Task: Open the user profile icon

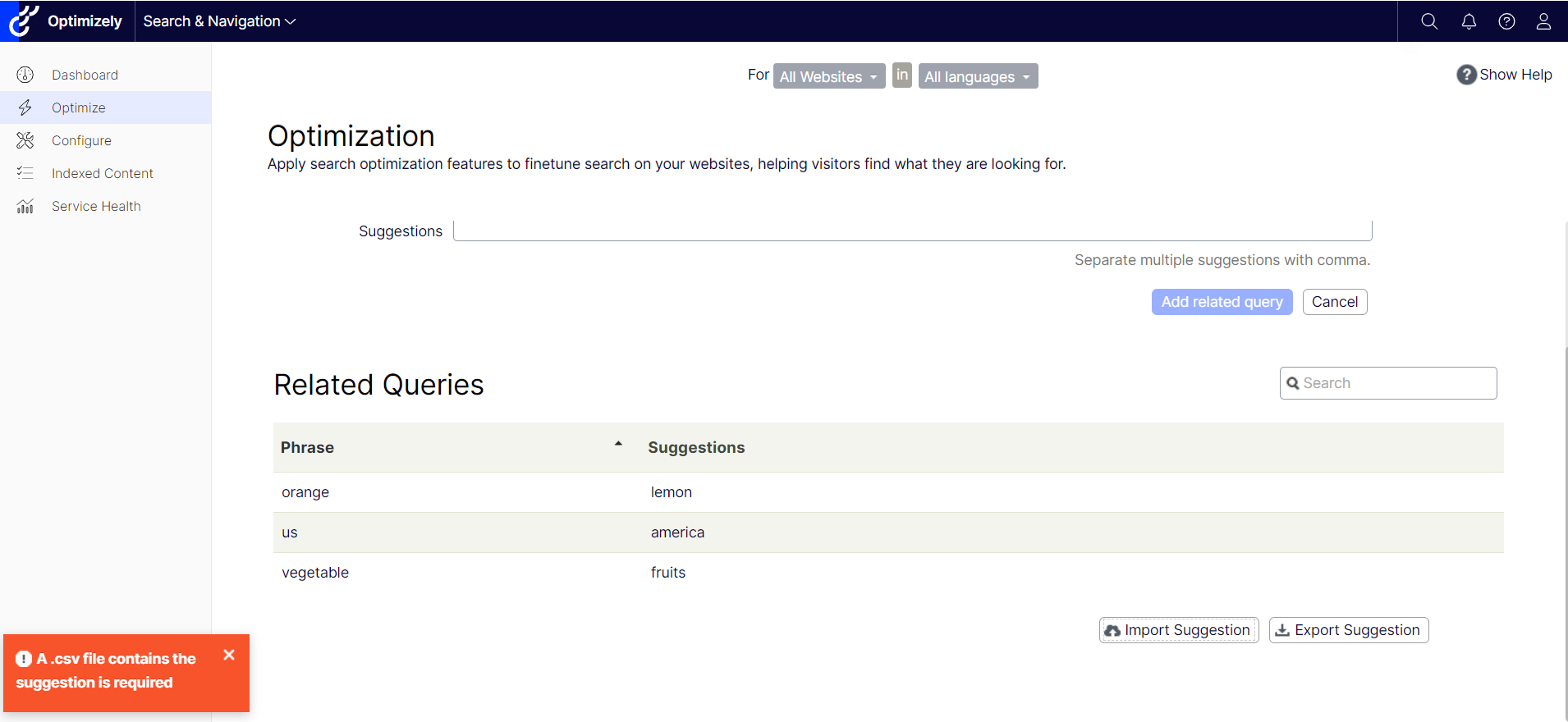Action: 1543,21
